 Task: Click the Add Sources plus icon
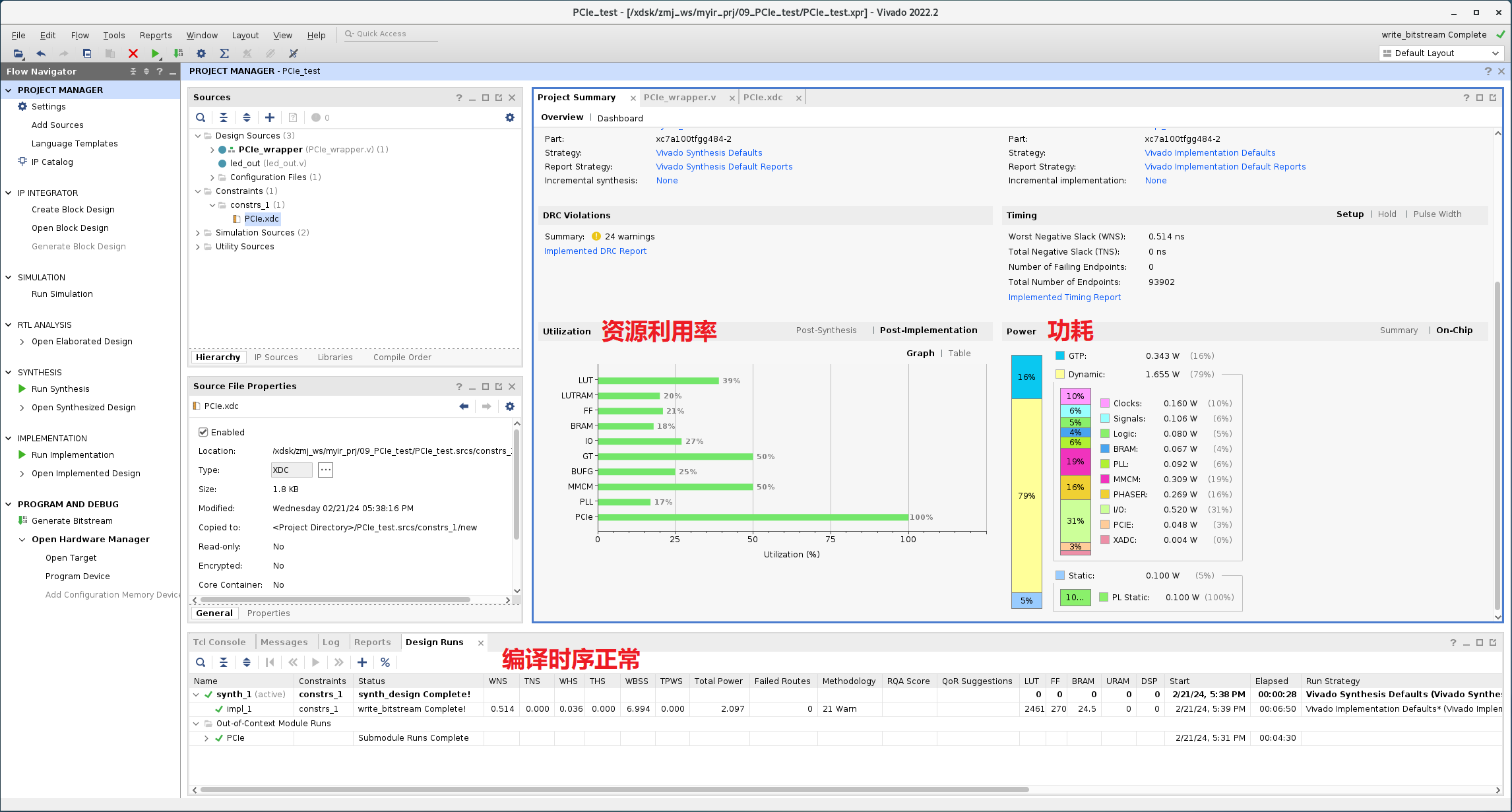click(270, 117)
